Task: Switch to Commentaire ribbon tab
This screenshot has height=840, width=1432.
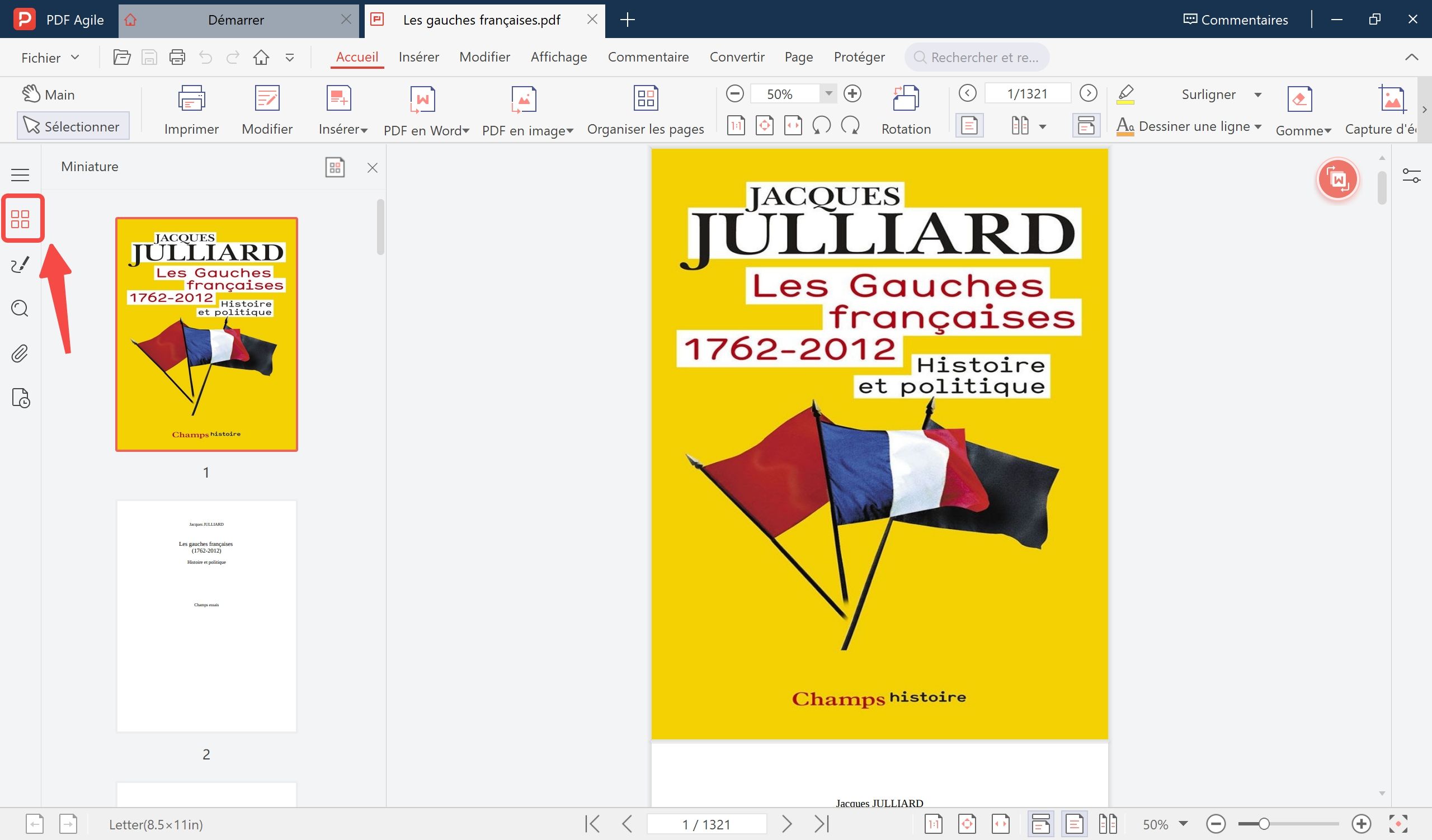Action: pos(648,57)
